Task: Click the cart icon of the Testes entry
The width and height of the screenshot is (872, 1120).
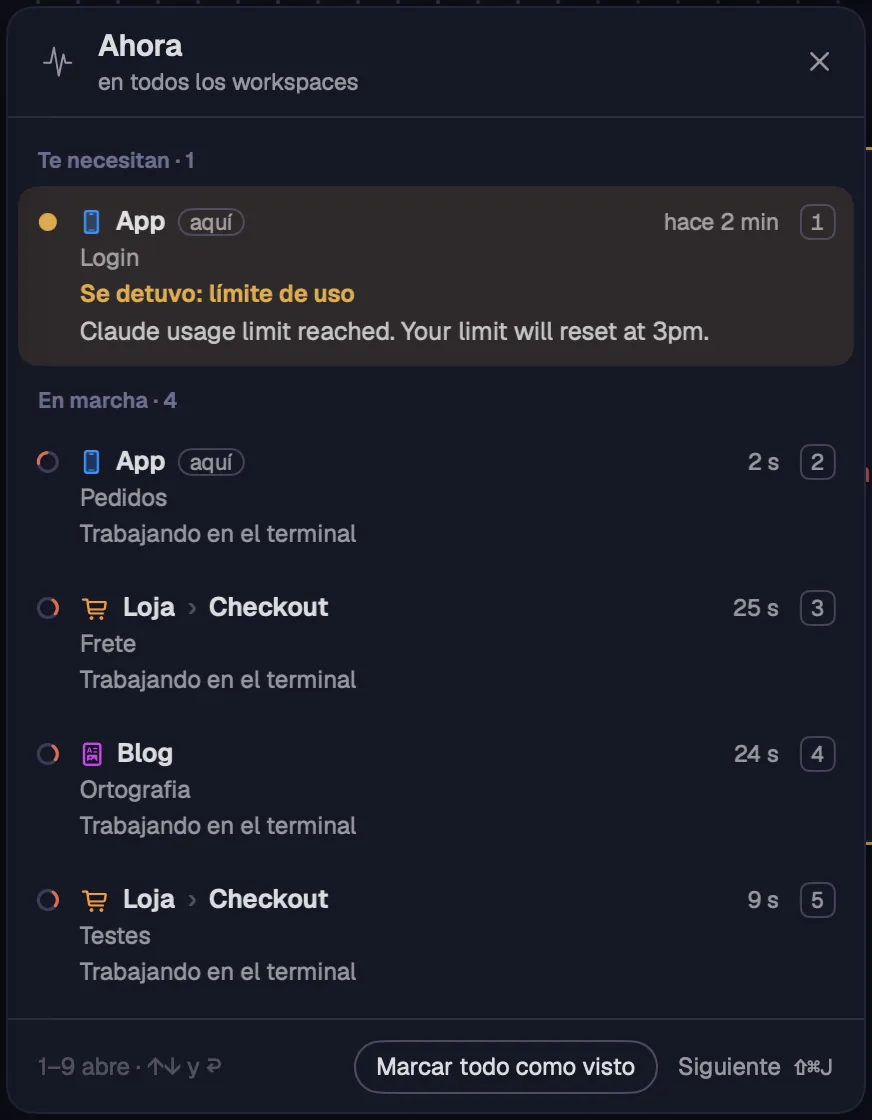Action: pos(94,900)
